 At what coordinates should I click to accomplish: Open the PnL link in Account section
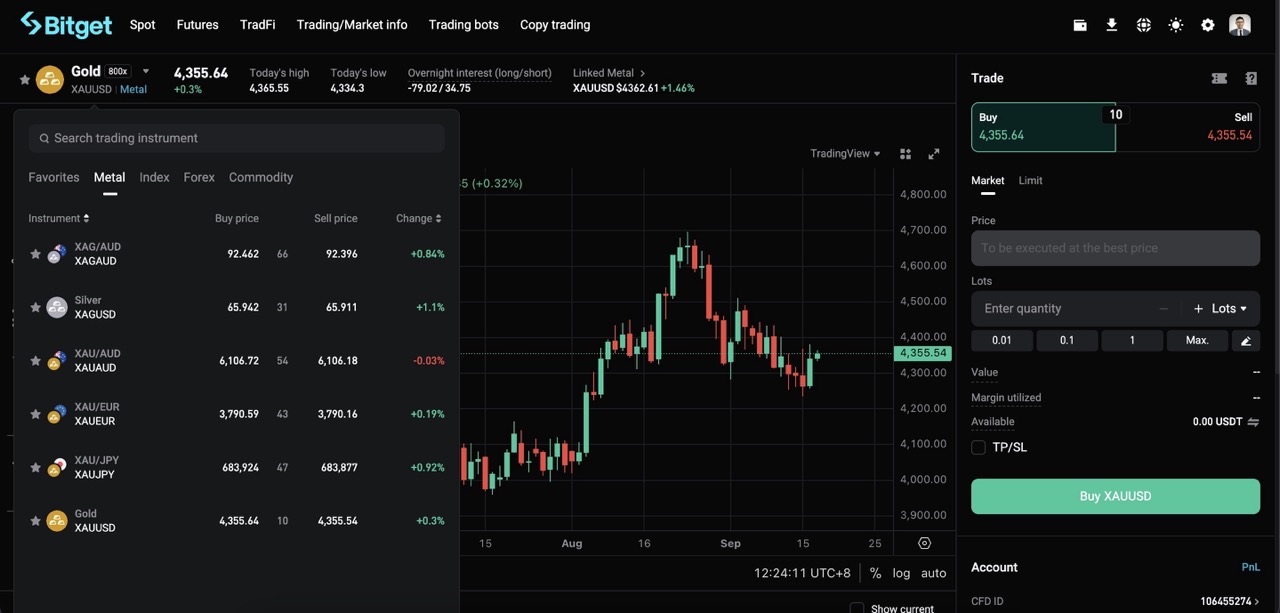(x=1250, y=567)
